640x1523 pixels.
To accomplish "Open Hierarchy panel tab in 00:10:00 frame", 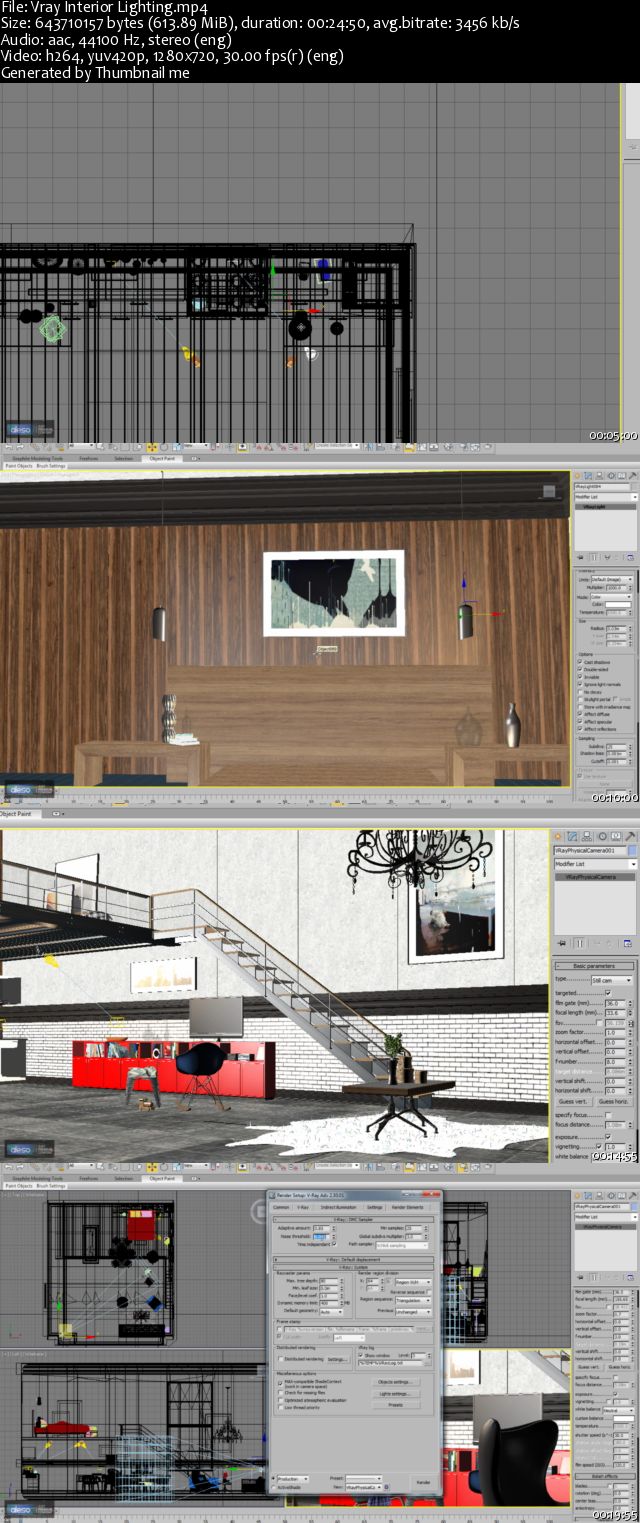I will coord(599,476).
